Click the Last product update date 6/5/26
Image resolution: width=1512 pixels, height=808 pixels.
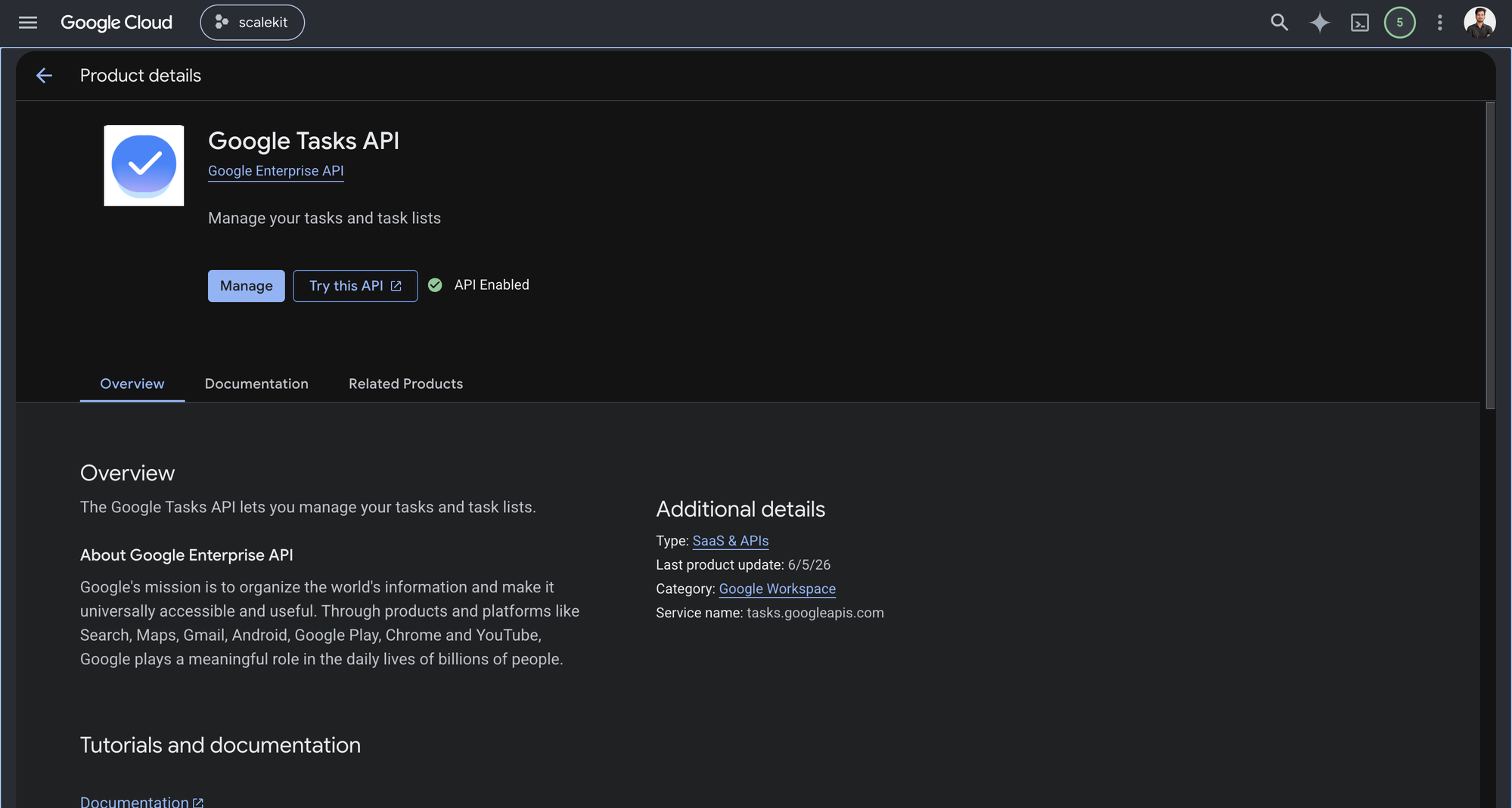(809, 565)
